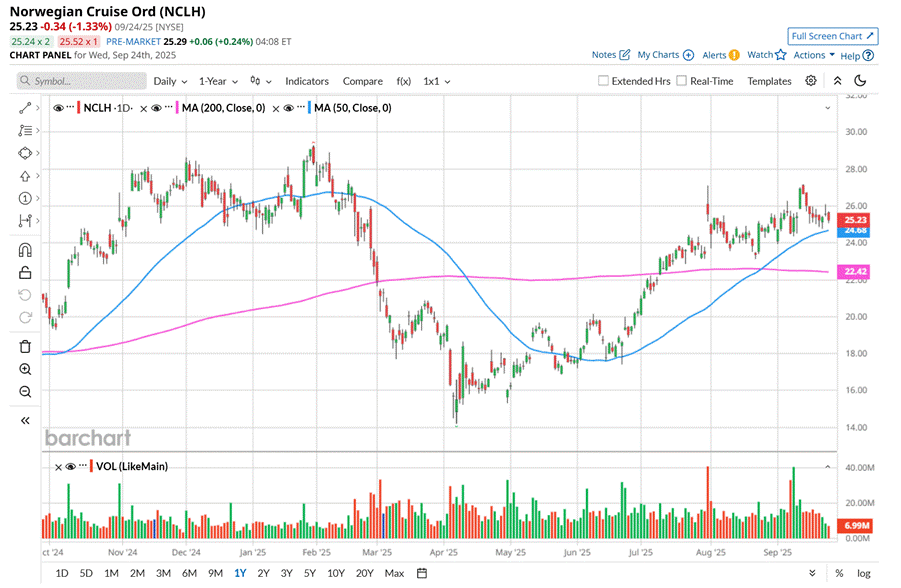Click the red 25.23 price label

pos(854,220)
